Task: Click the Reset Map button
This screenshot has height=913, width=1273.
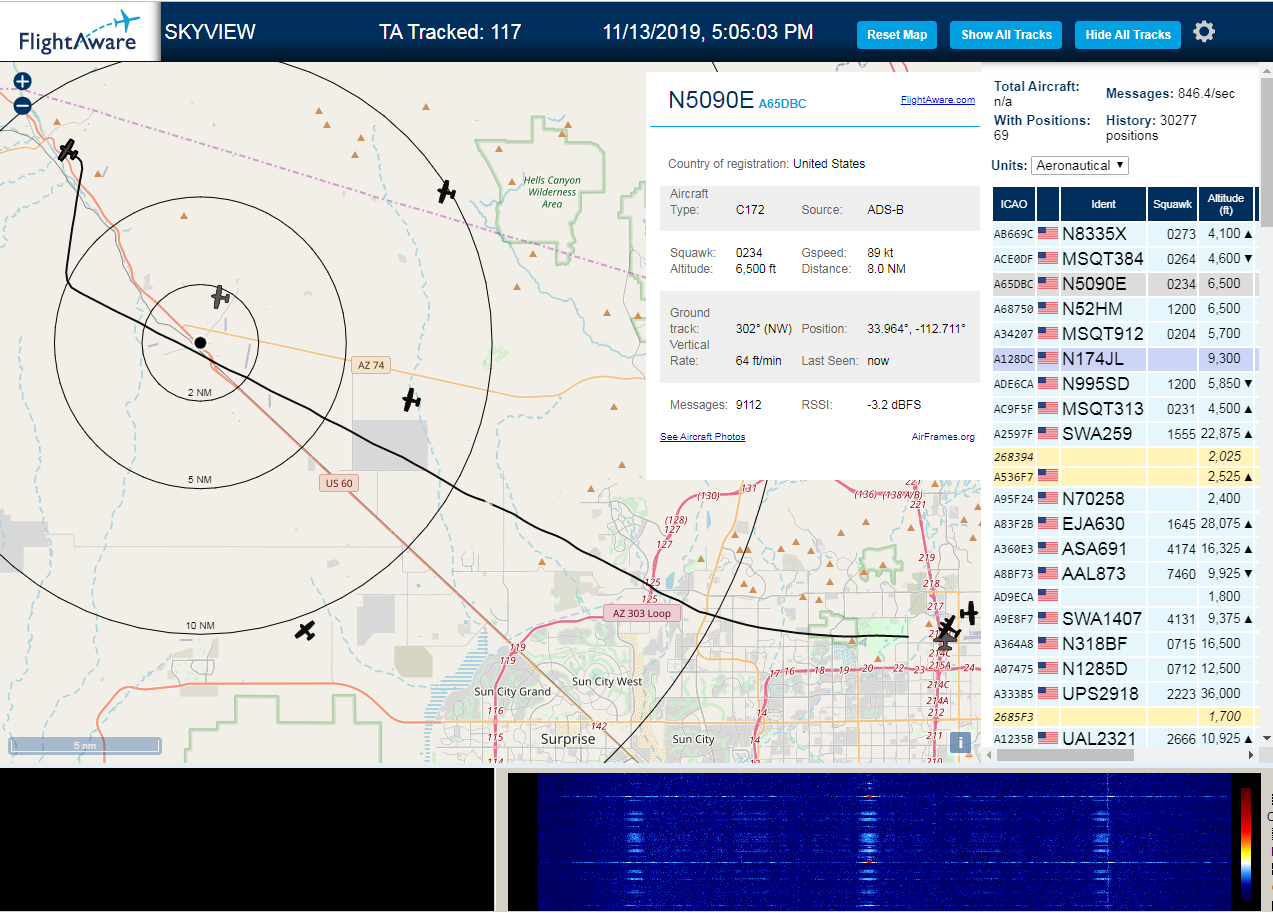Action: [897, 34]
